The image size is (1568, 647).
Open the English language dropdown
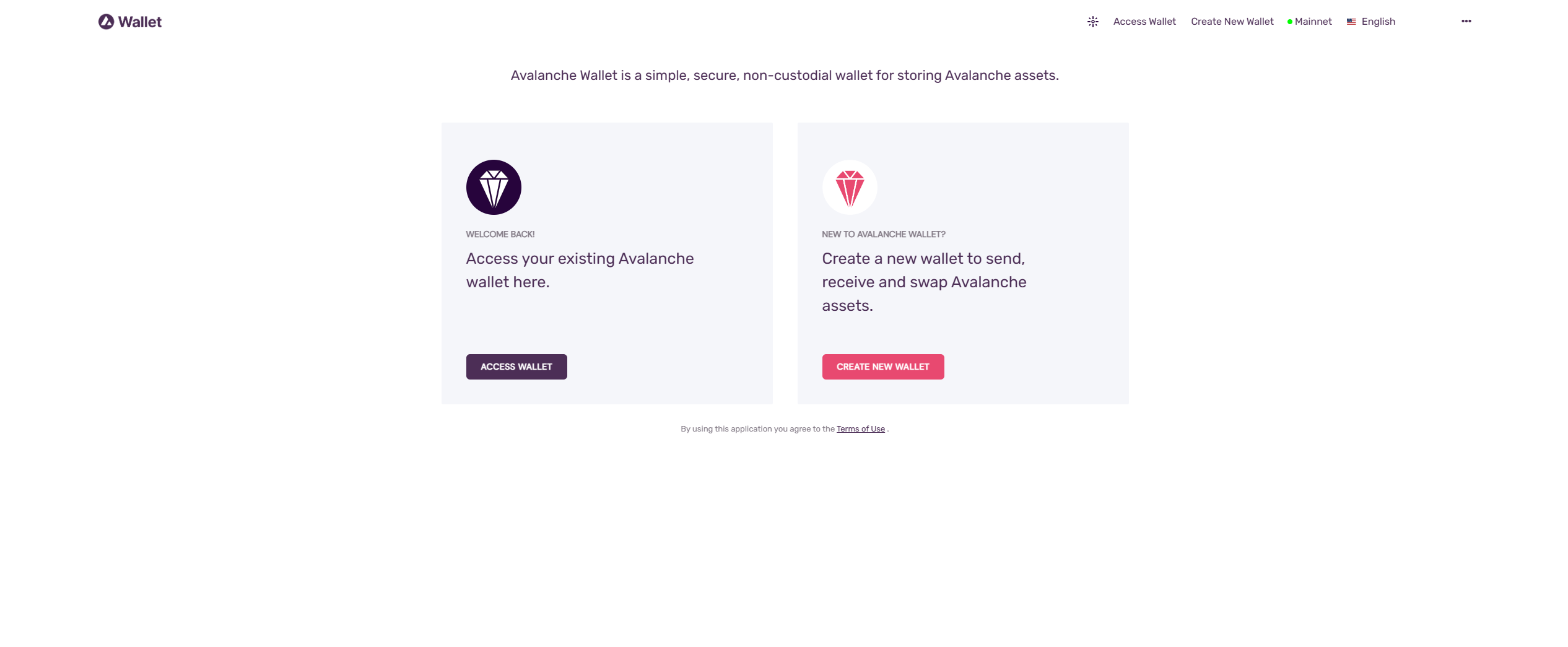pos(1379,22)
